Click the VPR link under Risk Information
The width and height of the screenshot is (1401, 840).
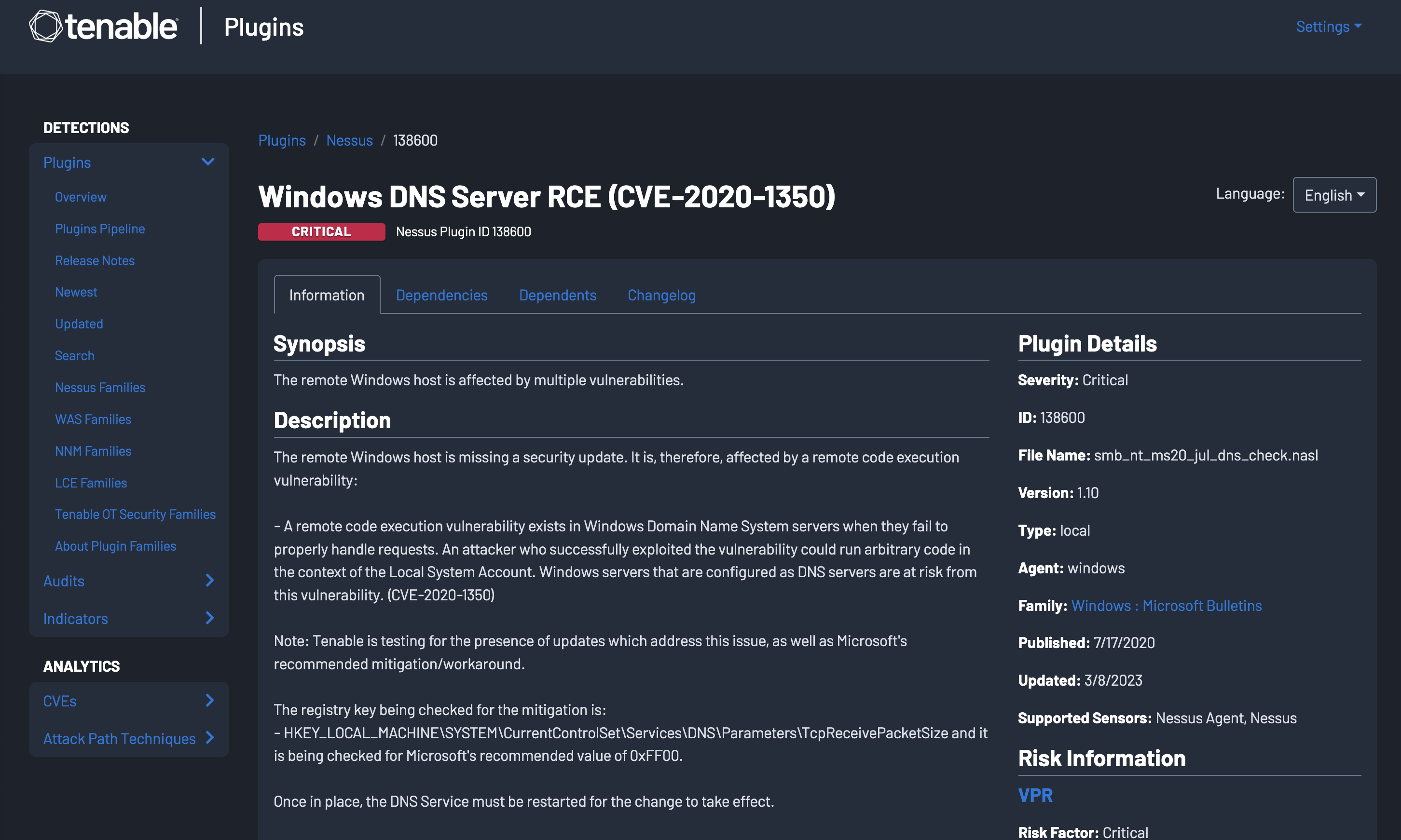click(x=1035, y=795)
